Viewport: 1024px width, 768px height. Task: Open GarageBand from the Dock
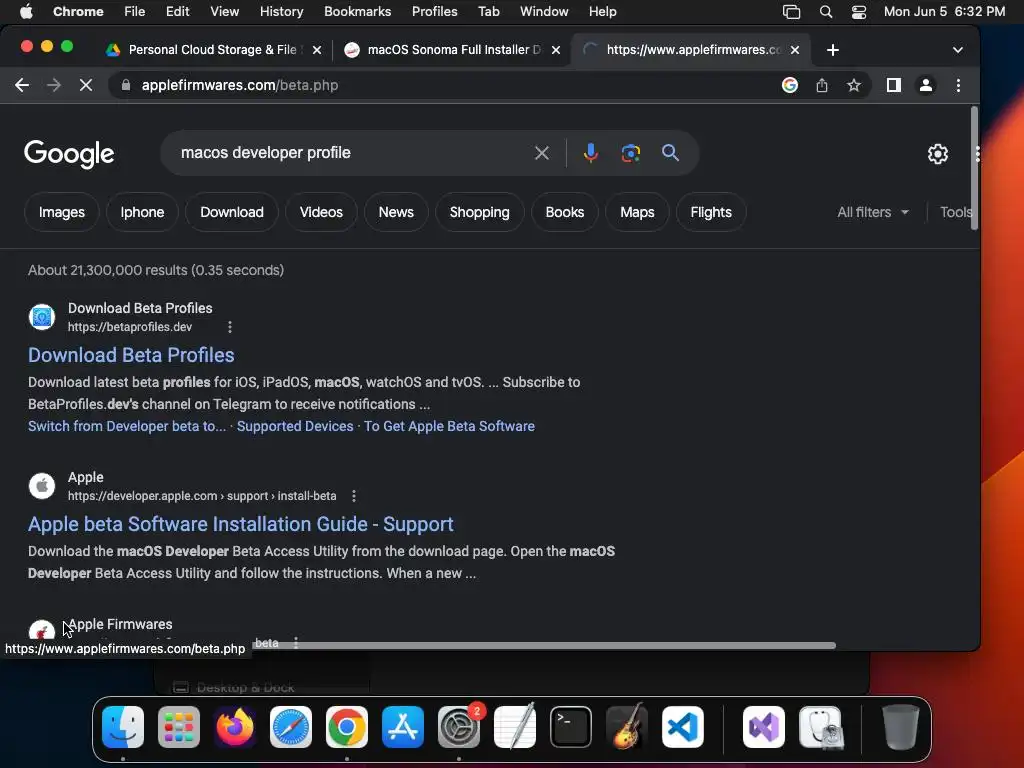click(627, 727)
